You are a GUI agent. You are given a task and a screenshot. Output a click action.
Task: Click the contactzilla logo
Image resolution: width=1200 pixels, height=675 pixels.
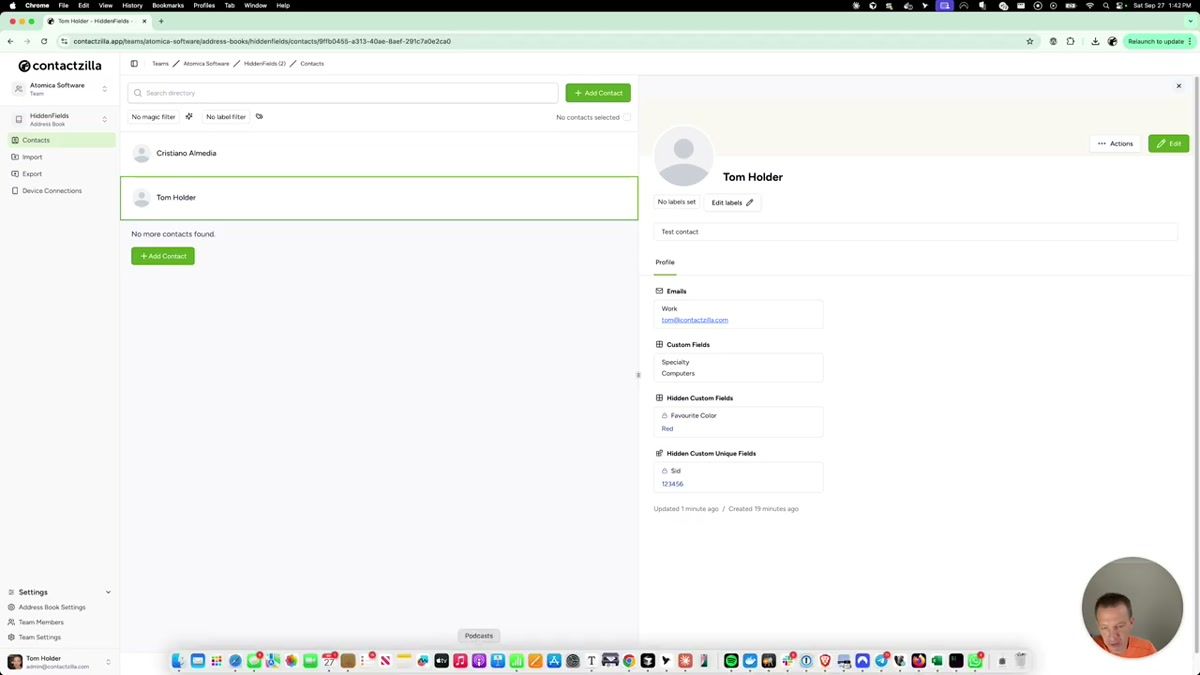pyautogui.click(x=58, y=66)
